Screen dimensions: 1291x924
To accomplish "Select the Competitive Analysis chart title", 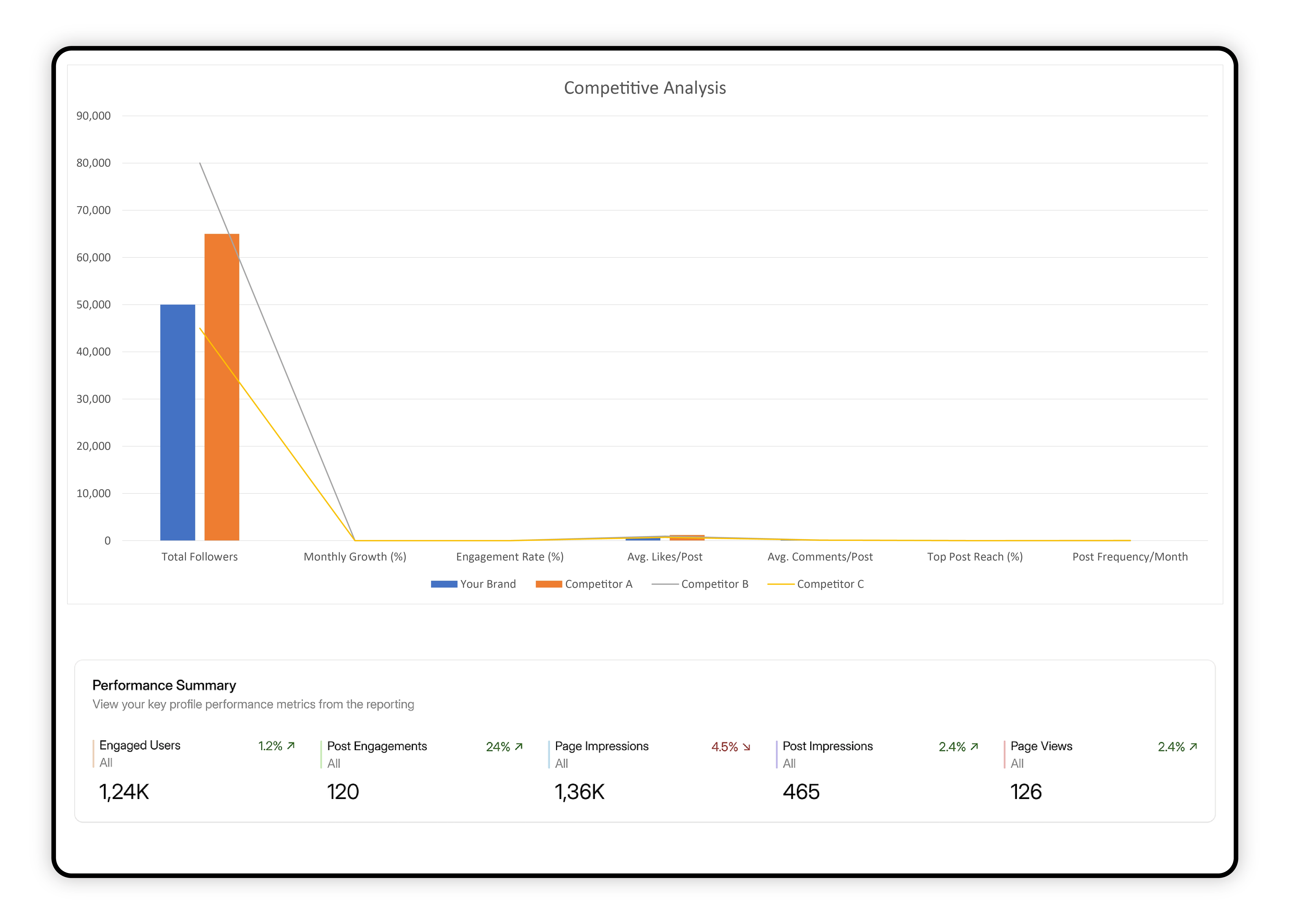I will point(645,88).
